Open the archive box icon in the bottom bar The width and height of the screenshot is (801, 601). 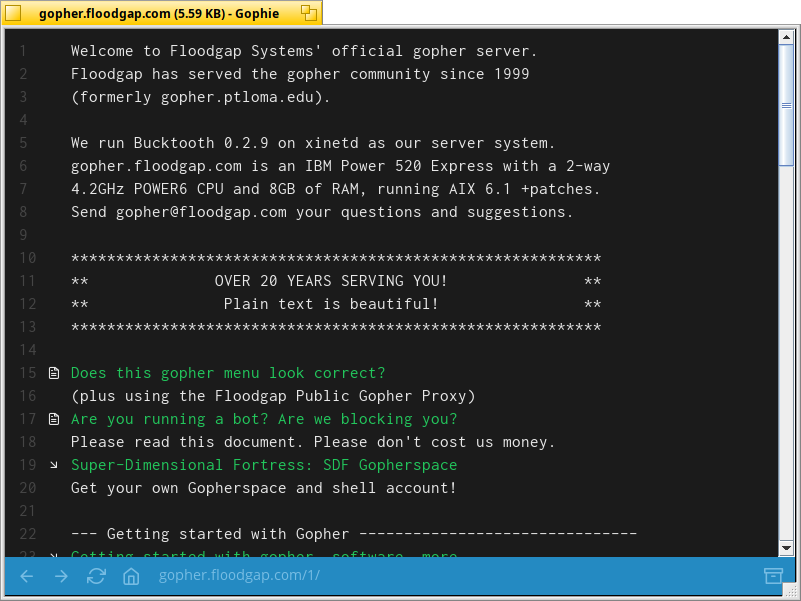coord(773,575)
